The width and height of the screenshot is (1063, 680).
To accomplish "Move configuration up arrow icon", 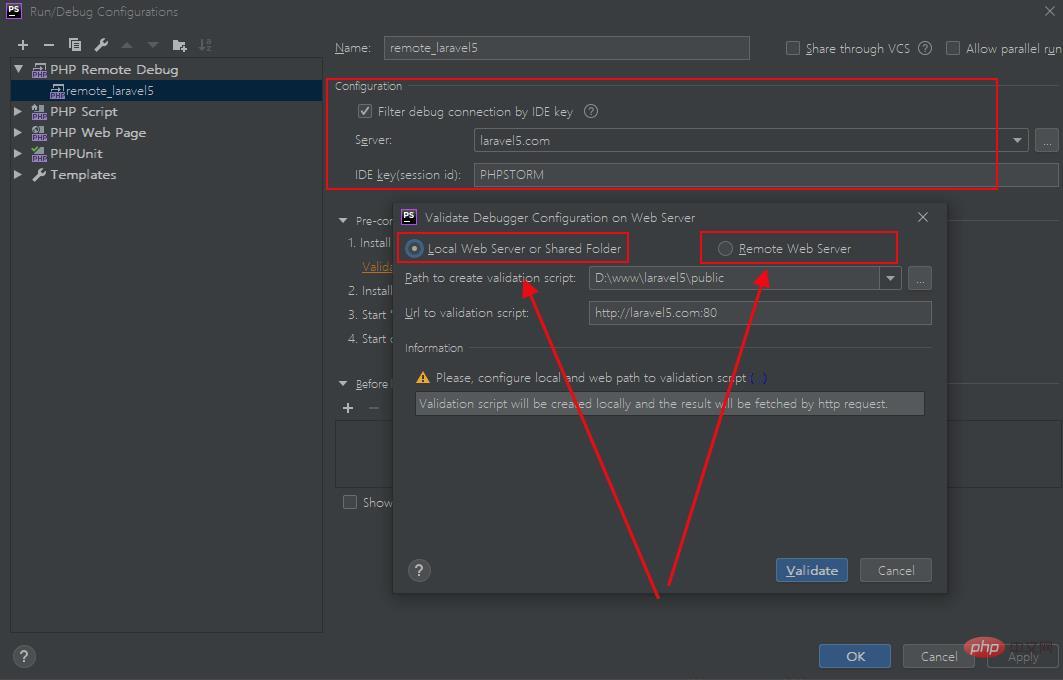I will tap(127, 45).
